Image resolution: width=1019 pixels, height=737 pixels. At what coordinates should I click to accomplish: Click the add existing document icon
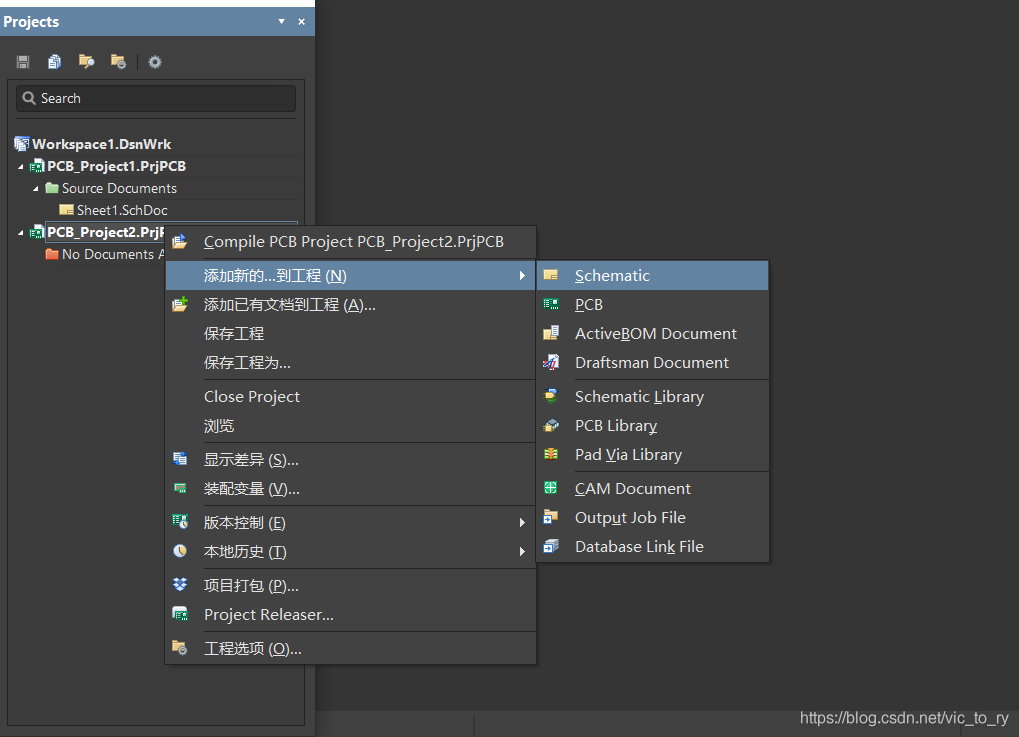coord(180,304)
